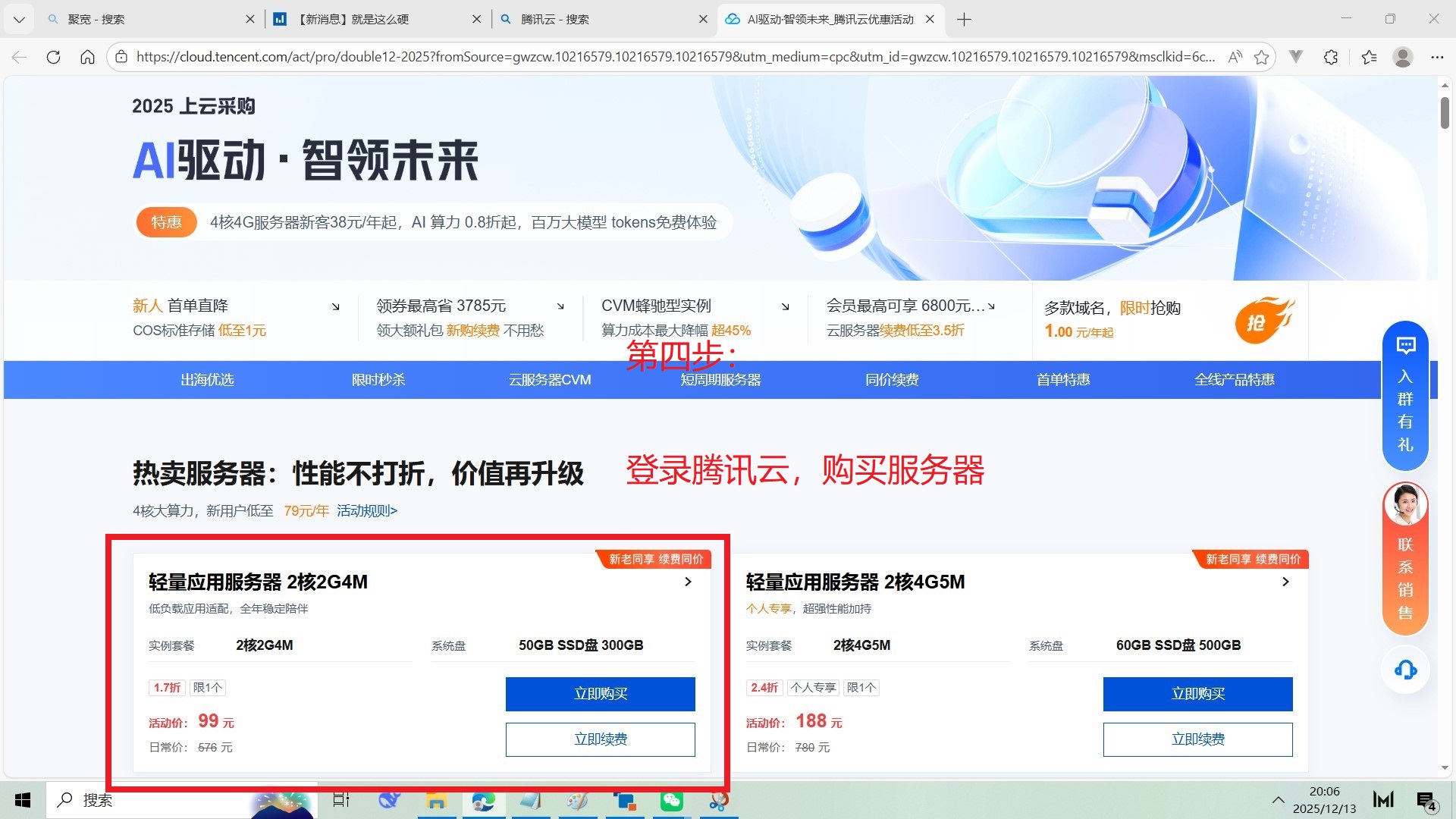Image resolution: width=1456 pixels, height=819 pixels.
Task: Click 立即购买 for the 99 元 server
Action: pos(600,694)
